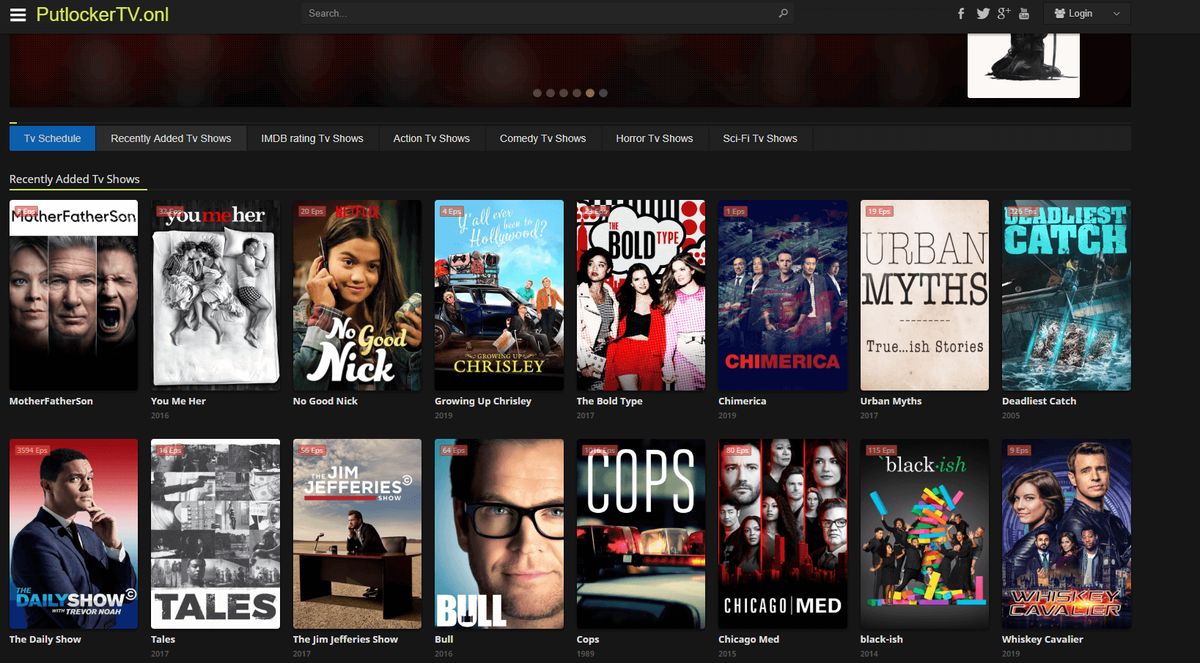The height and width of the screenshot is (663, 1200).
Task: Open the Comedy Tv Shows tab
Action: point(543,138)
